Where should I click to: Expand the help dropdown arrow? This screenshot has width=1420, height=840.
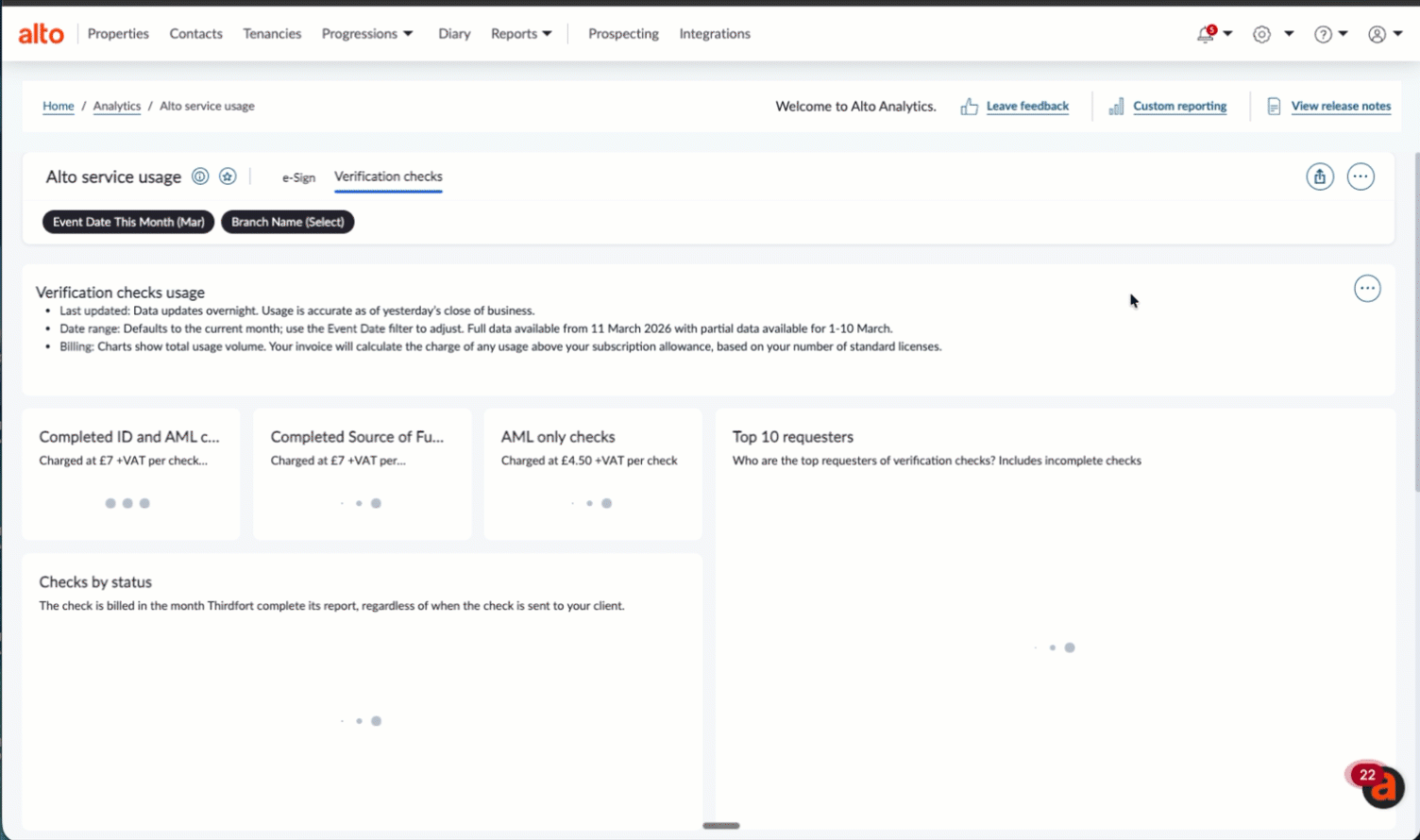pos(1343,34)
